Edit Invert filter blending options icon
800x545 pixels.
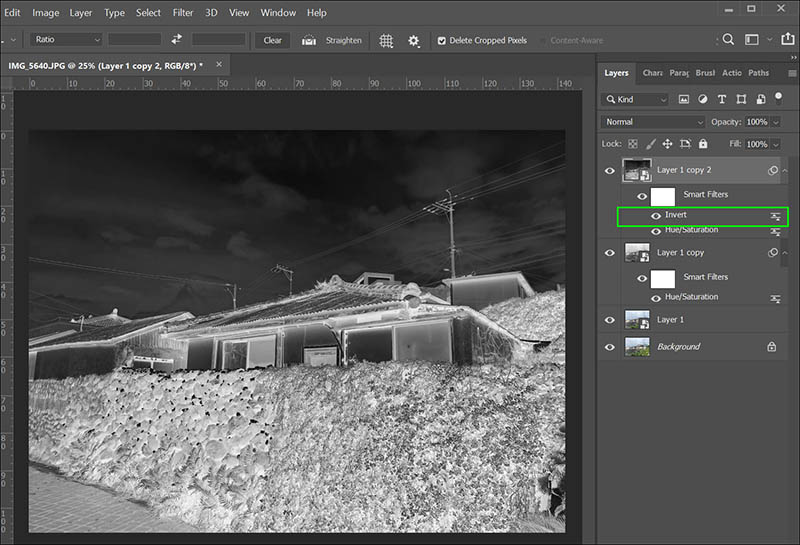(776, 216)
